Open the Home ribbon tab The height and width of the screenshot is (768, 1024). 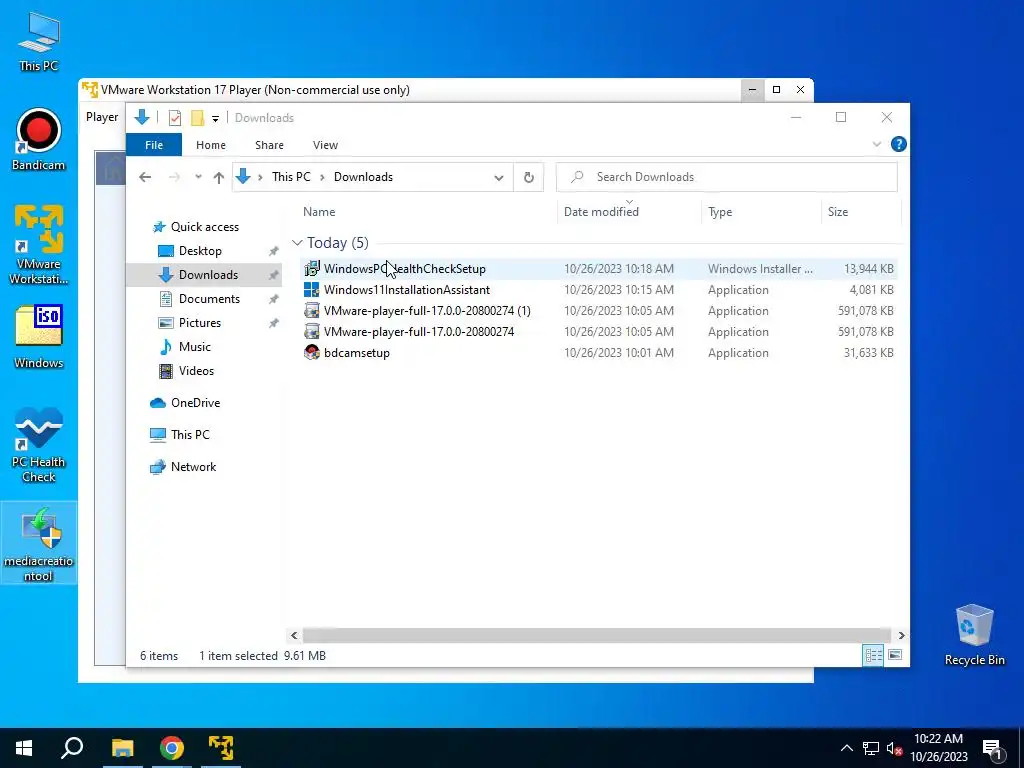(211, 145)
